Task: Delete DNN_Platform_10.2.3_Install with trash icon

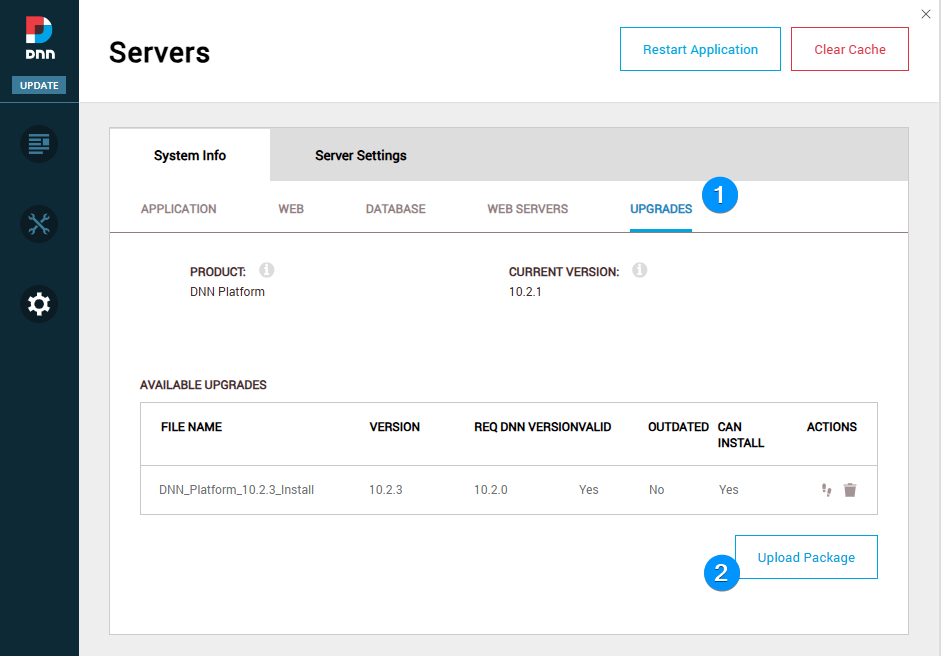Action: [850, 490]
